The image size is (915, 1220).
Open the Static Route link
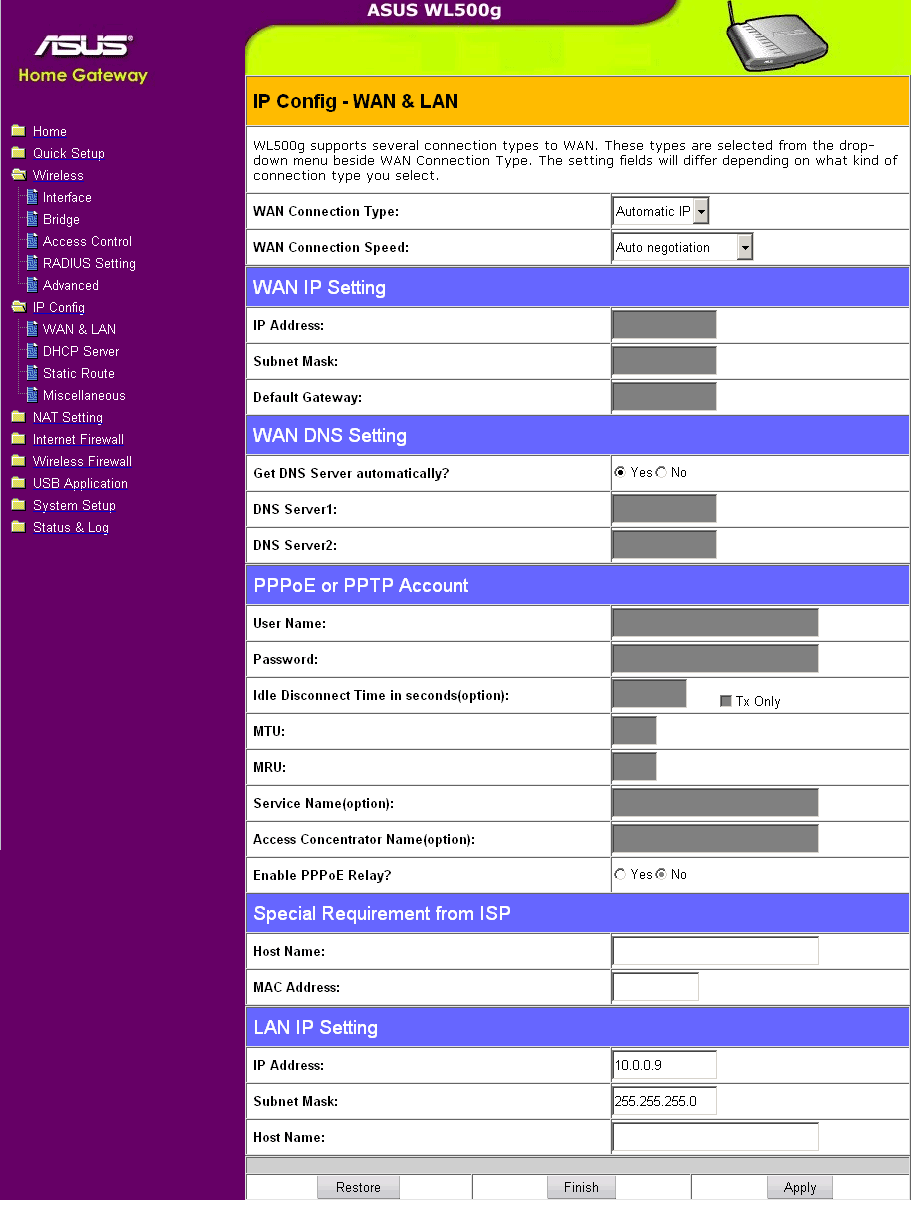point(79,373)
